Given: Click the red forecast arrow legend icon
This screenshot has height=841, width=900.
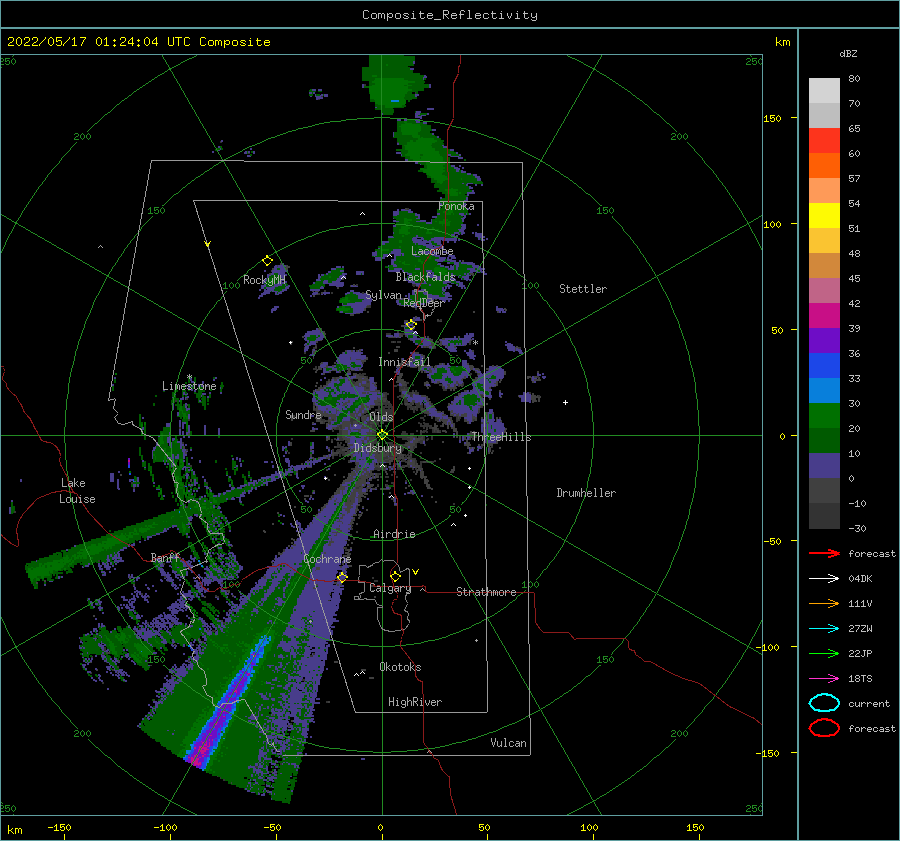Looking at the screenshot, I should click(x=824, y=553).
